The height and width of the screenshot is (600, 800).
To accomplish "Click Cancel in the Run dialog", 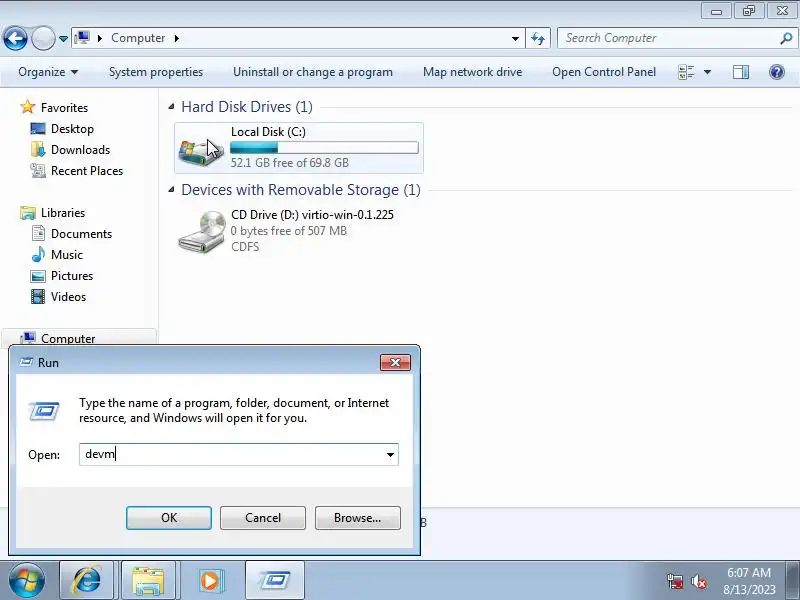I will point(263,518).
